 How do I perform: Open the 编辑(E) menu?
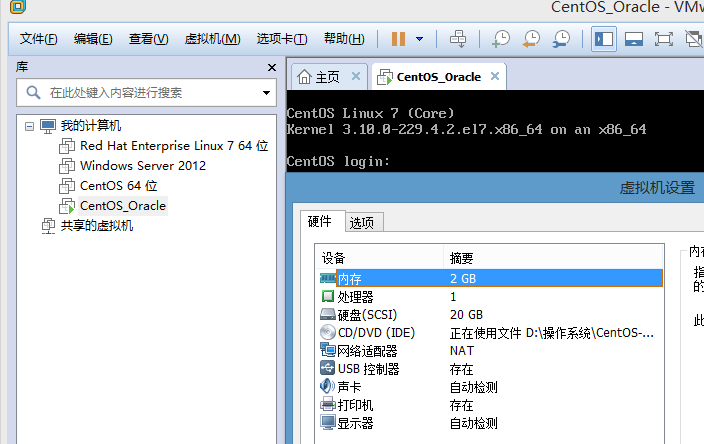coord(93,39)
